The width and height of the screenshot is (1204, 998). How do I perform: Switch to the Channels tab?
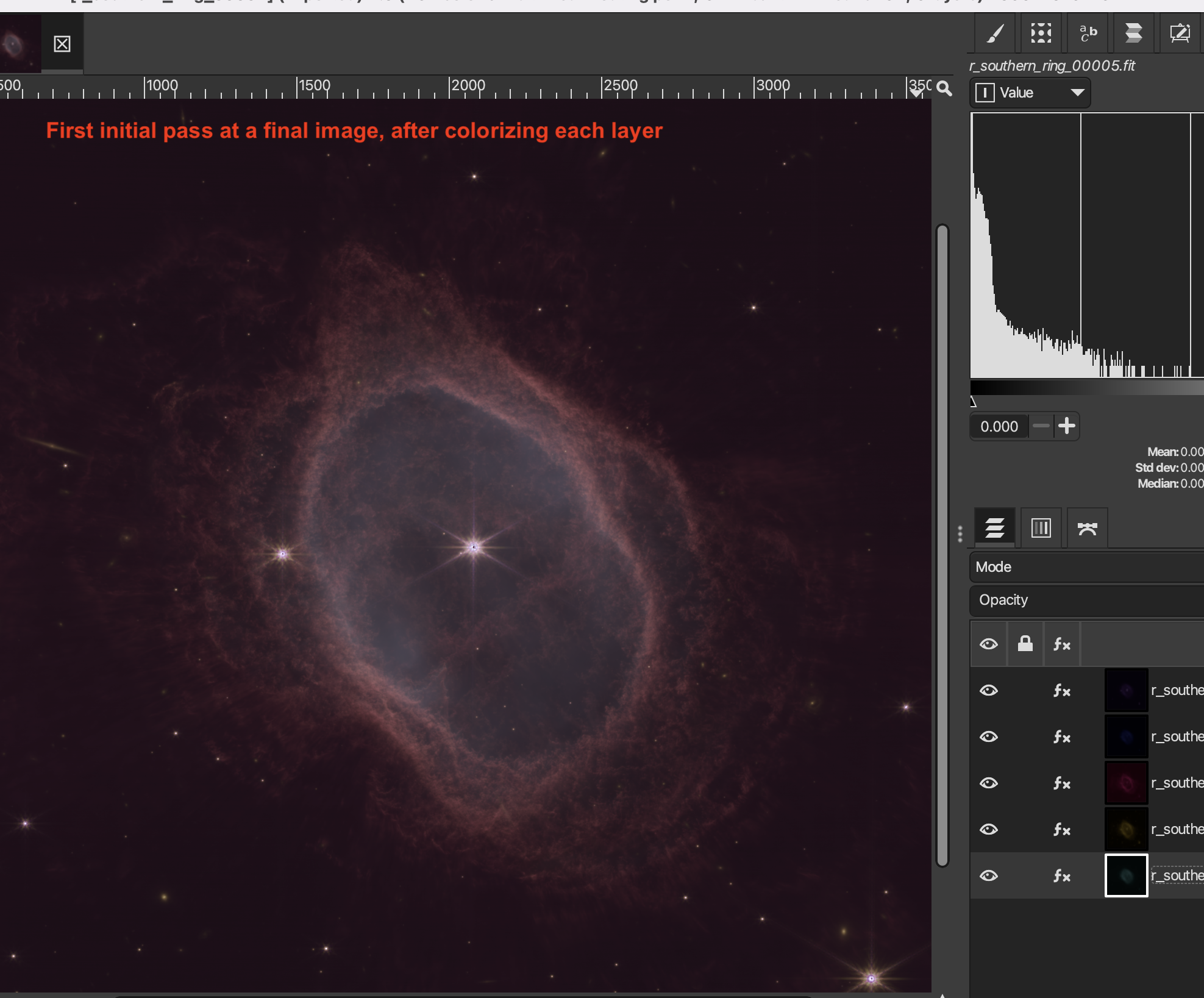[x=1041, y=528]
